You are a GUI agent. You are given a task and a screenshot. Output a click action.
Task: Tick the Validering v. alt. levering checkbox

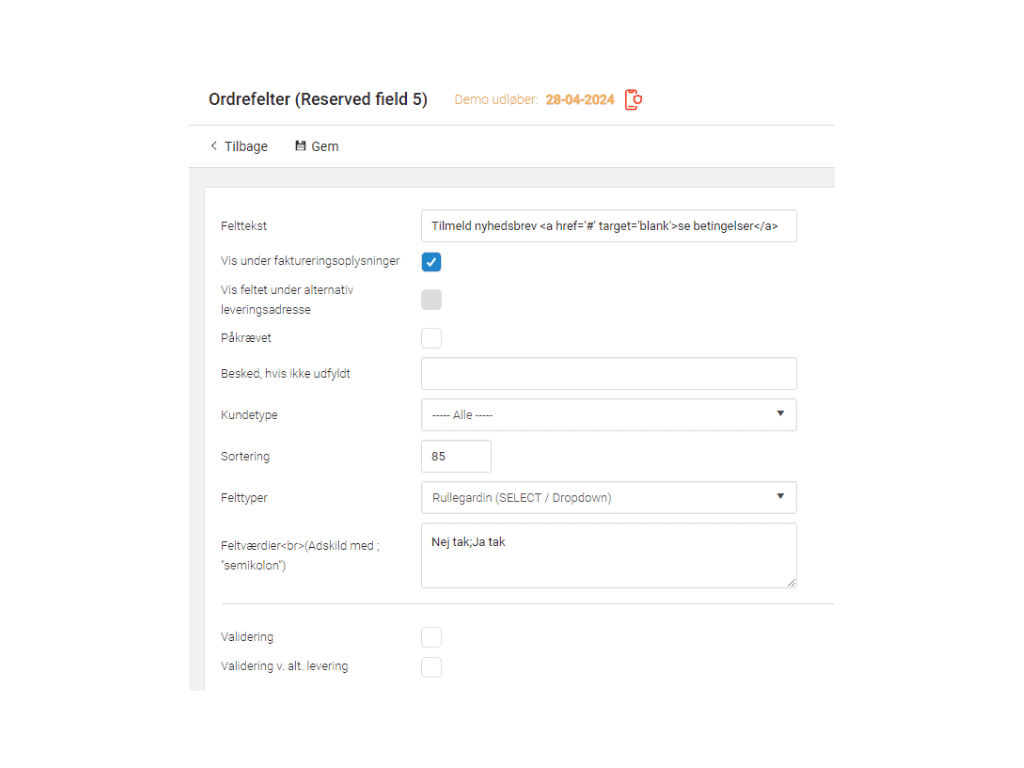[x=431, y=667]
